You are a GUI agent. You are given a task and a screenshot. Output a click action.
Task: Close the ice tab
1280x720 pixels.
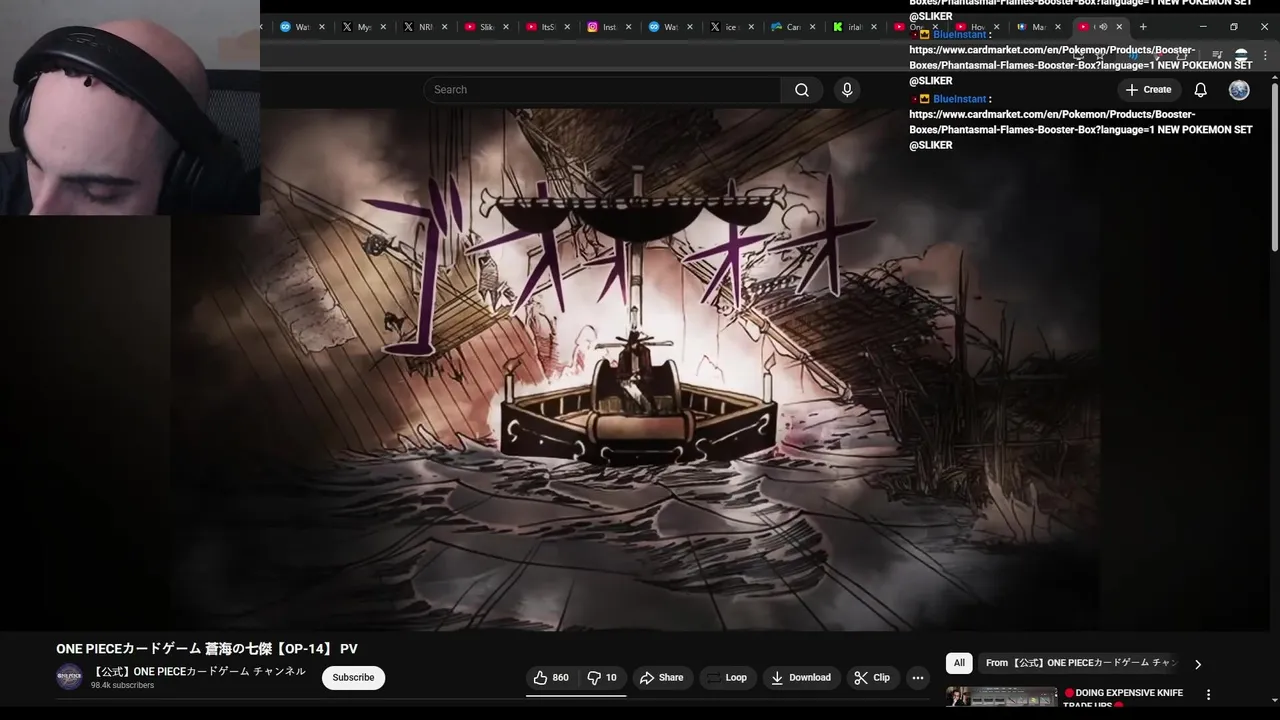(x=751, y=27)
